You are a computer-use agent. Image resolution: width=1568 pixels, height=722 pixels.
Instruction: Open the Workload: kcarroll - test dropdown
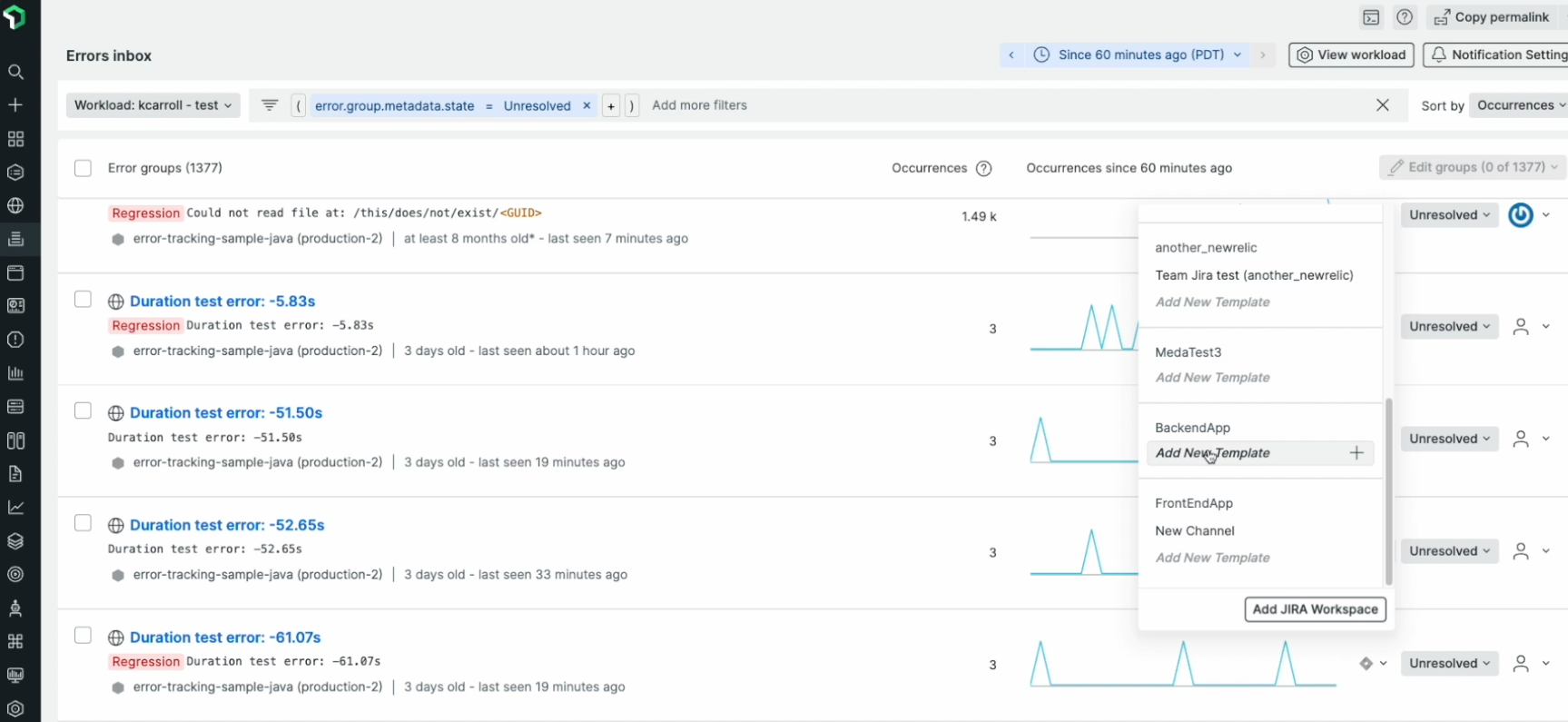[x=153, y=105]
